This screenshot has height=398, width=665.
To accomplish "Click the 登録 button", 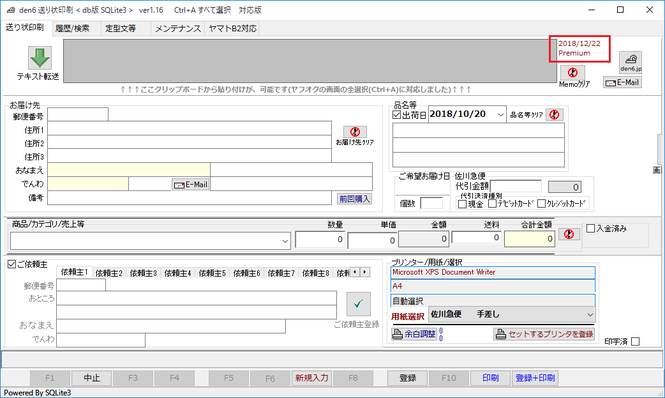I will [x=408, y=378].
